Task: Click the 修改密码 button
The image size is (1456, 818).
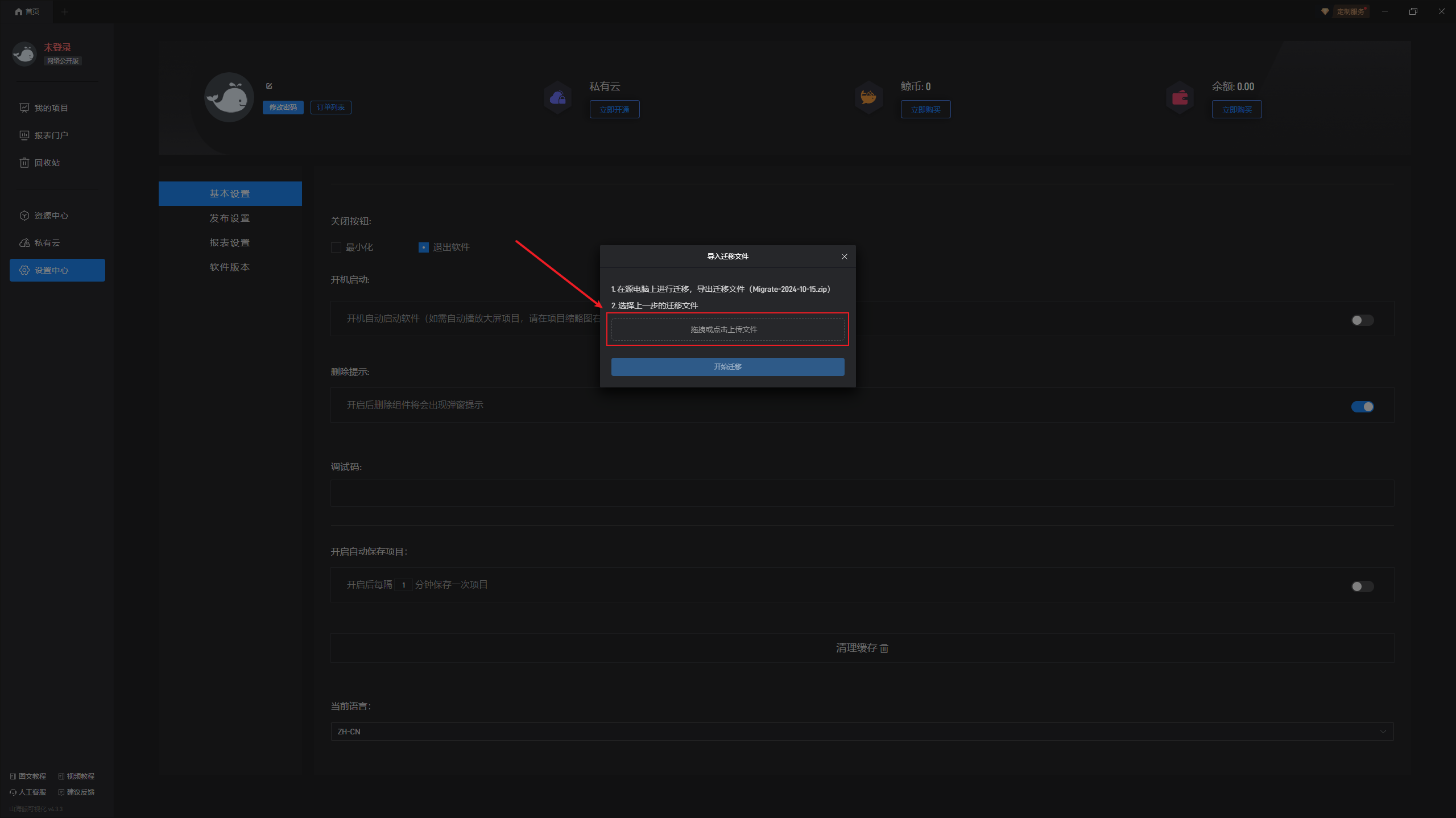Action: 283,108
